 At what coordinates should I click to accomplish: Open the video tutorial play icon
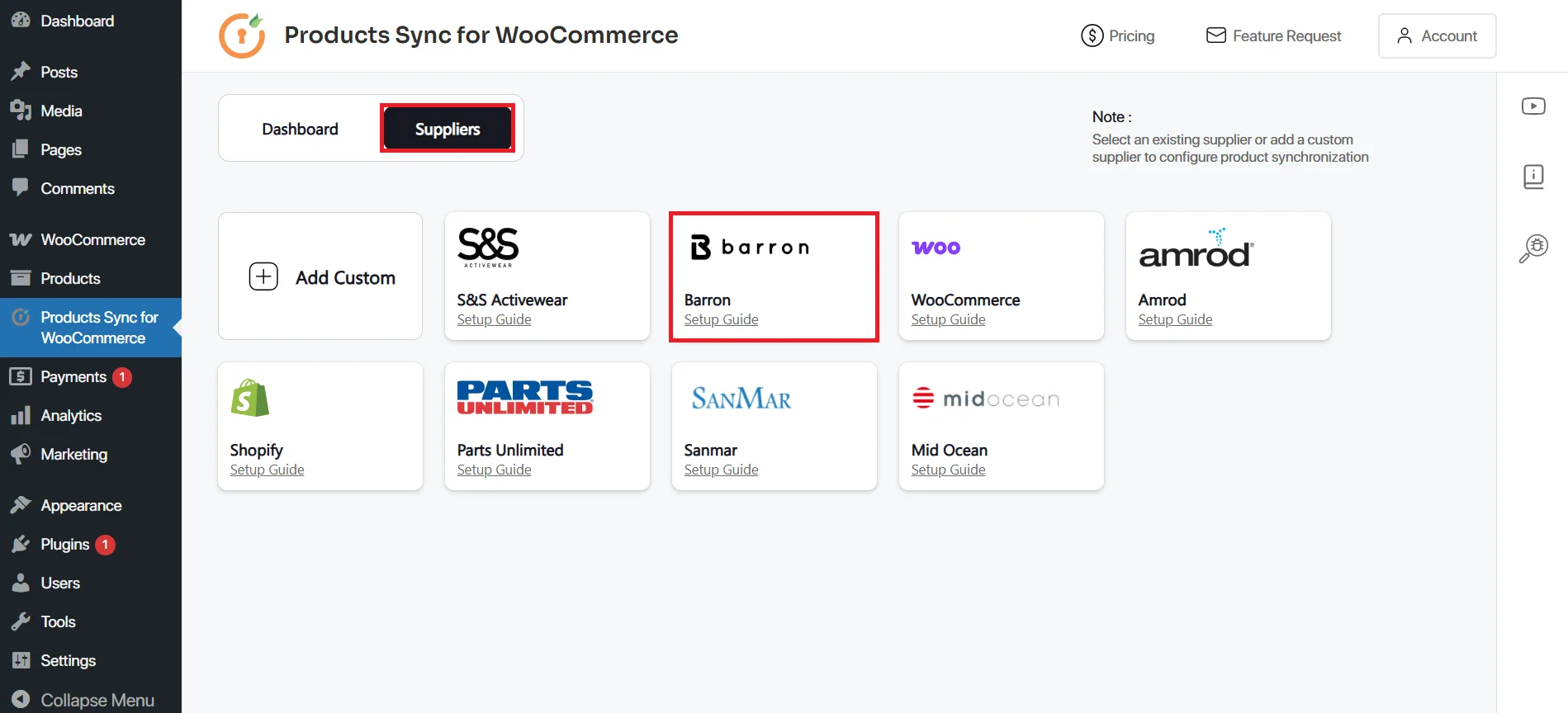point(1533,106)
